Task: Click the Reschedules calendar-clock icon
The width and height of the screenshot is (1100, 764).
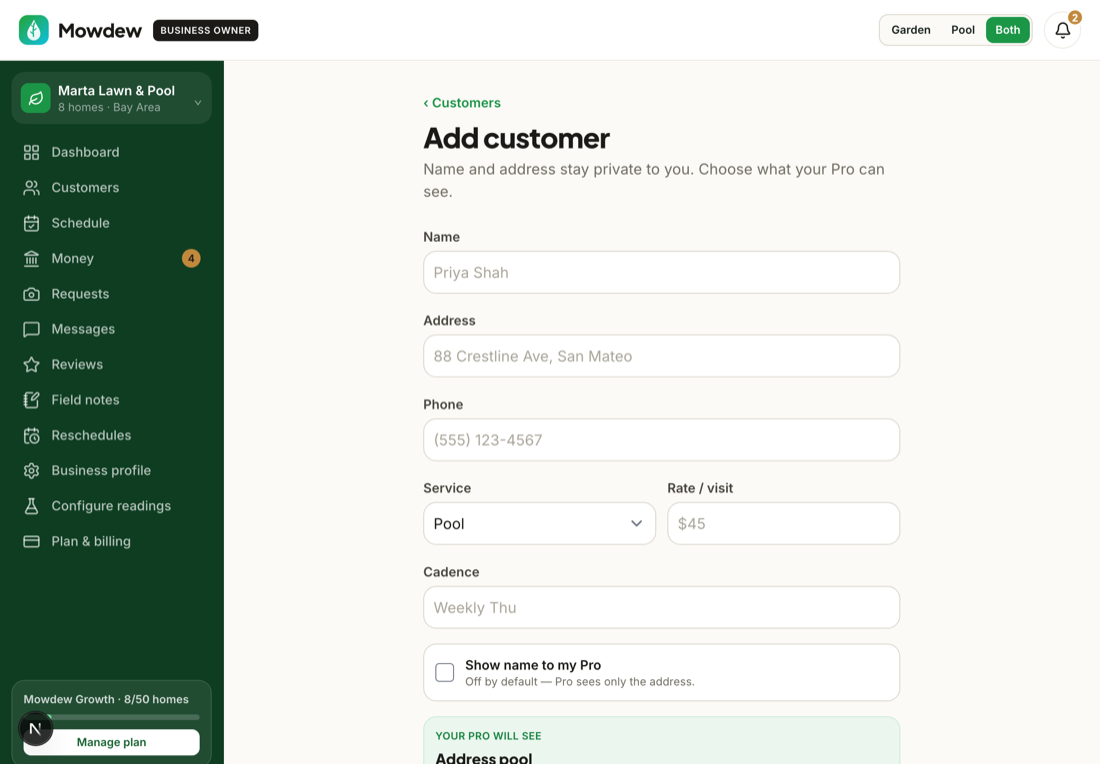Action: [x=32, y=435]
